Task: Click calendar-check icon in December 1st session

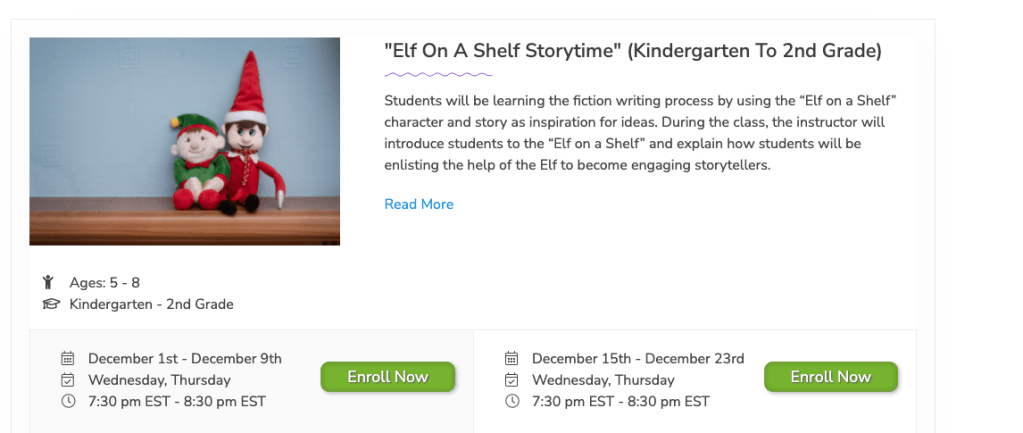Action: [68, 380]
